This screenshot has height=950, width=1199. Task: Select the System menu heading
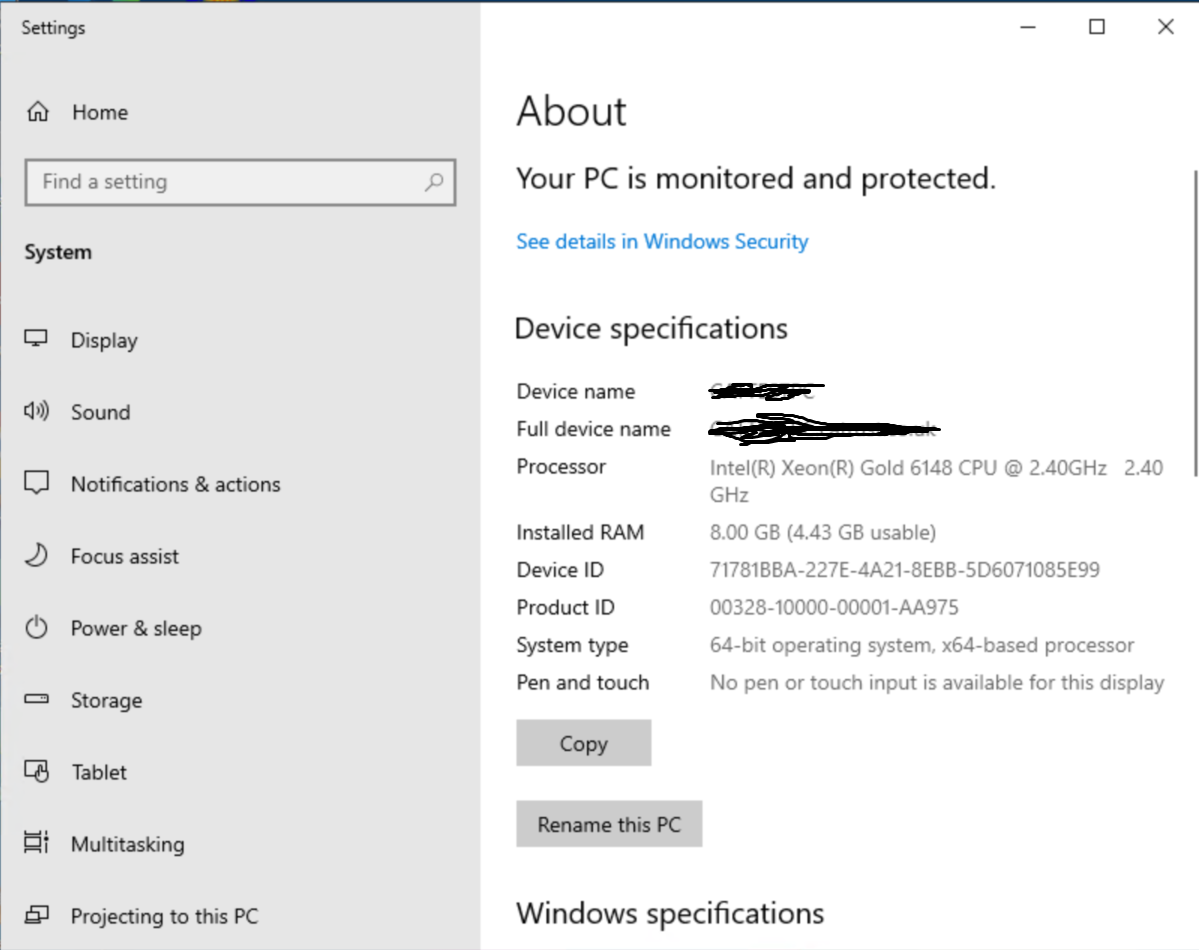pos(57,252)
